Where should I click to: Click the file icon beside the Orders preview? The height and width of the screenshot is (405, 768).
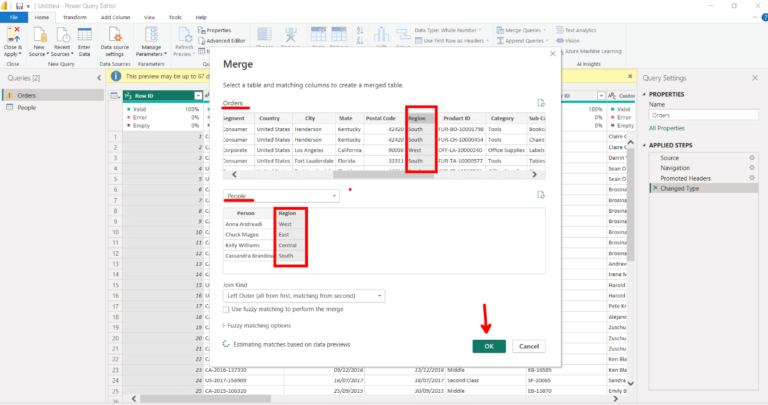coord(541,103)
